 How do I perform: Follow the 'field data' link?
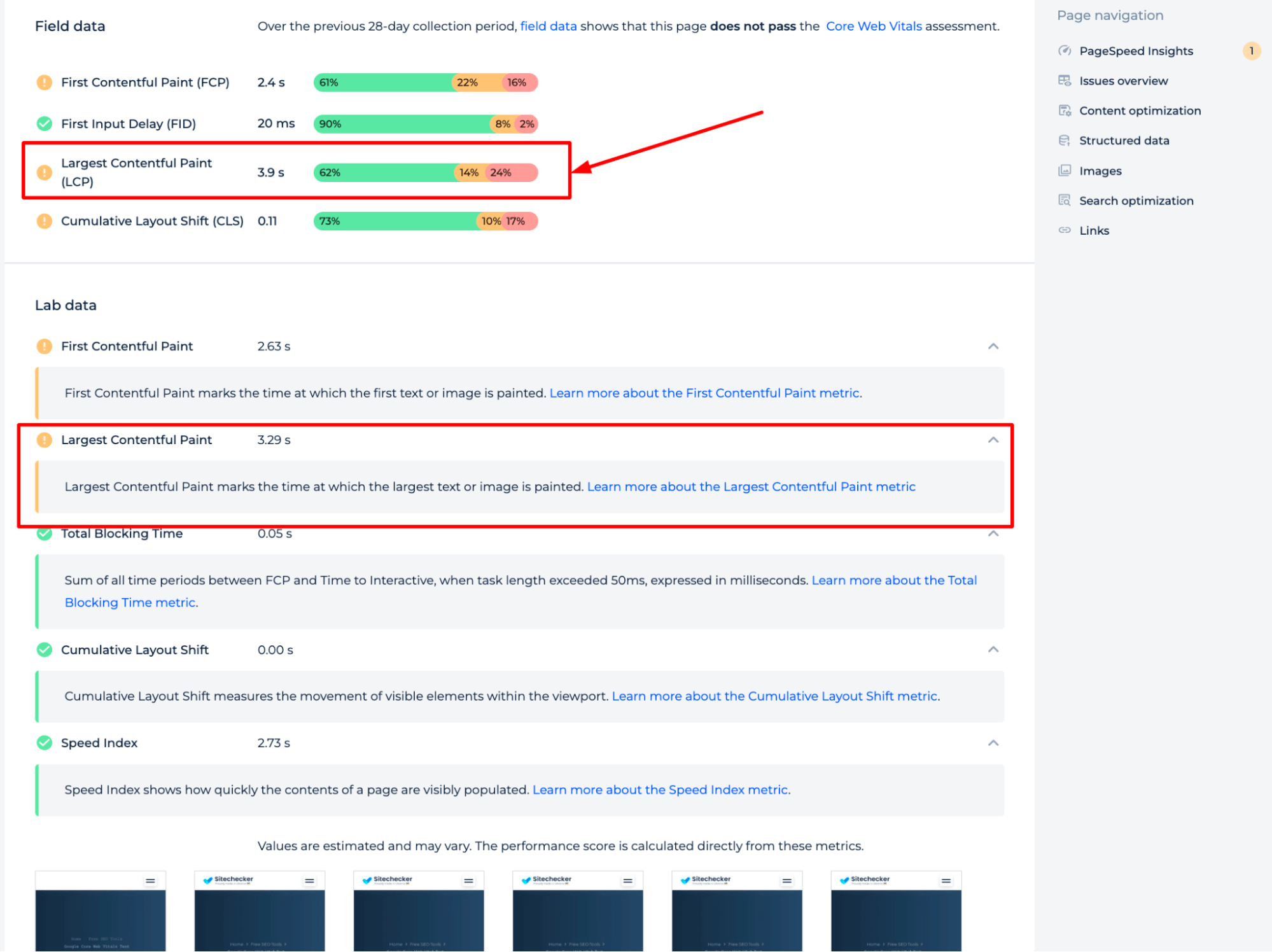coord(548,26)
